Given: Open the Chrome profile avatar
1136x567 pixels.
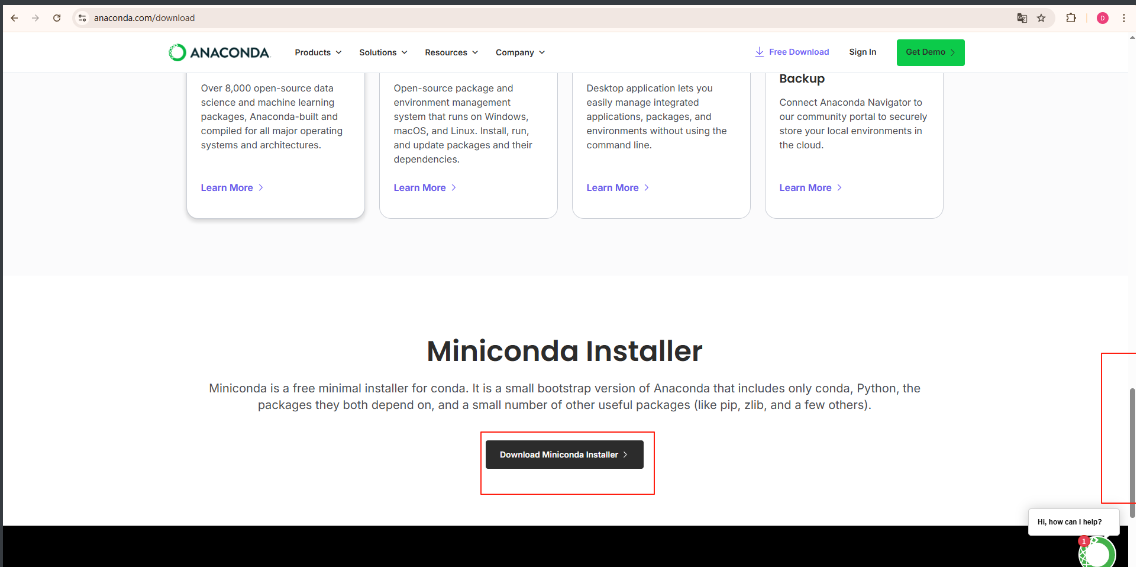Looking at the screenshot, I should [x=1102, y=18].
